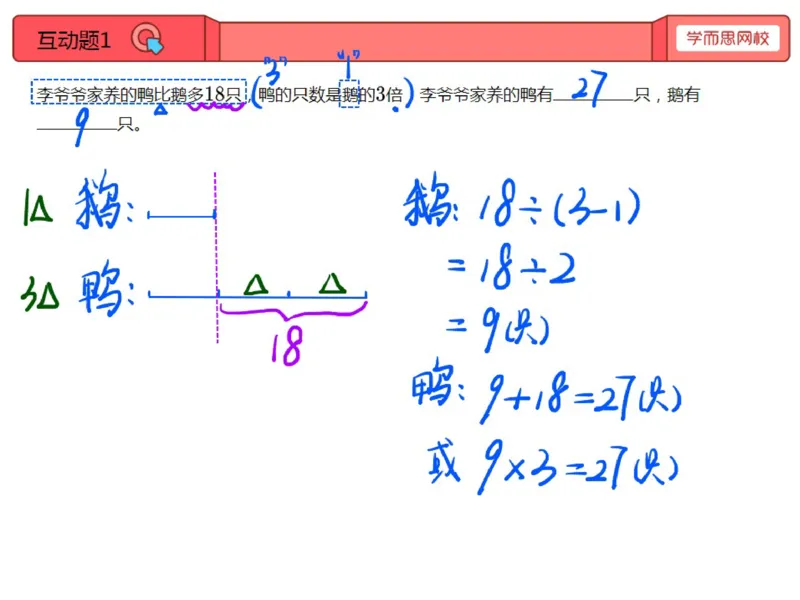
Task: Click the handwritten formula 18÷(3-1)
Action: coord(559,205)
